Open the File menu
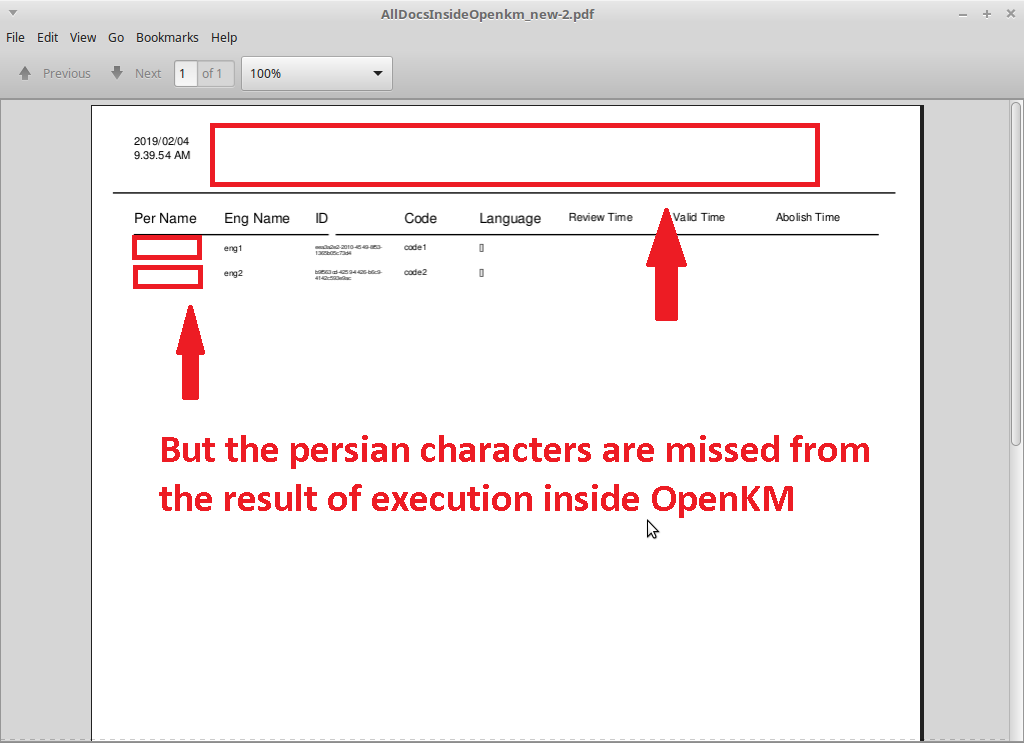The width and height of the screenshot is (1024, 743). coord(15,37)
